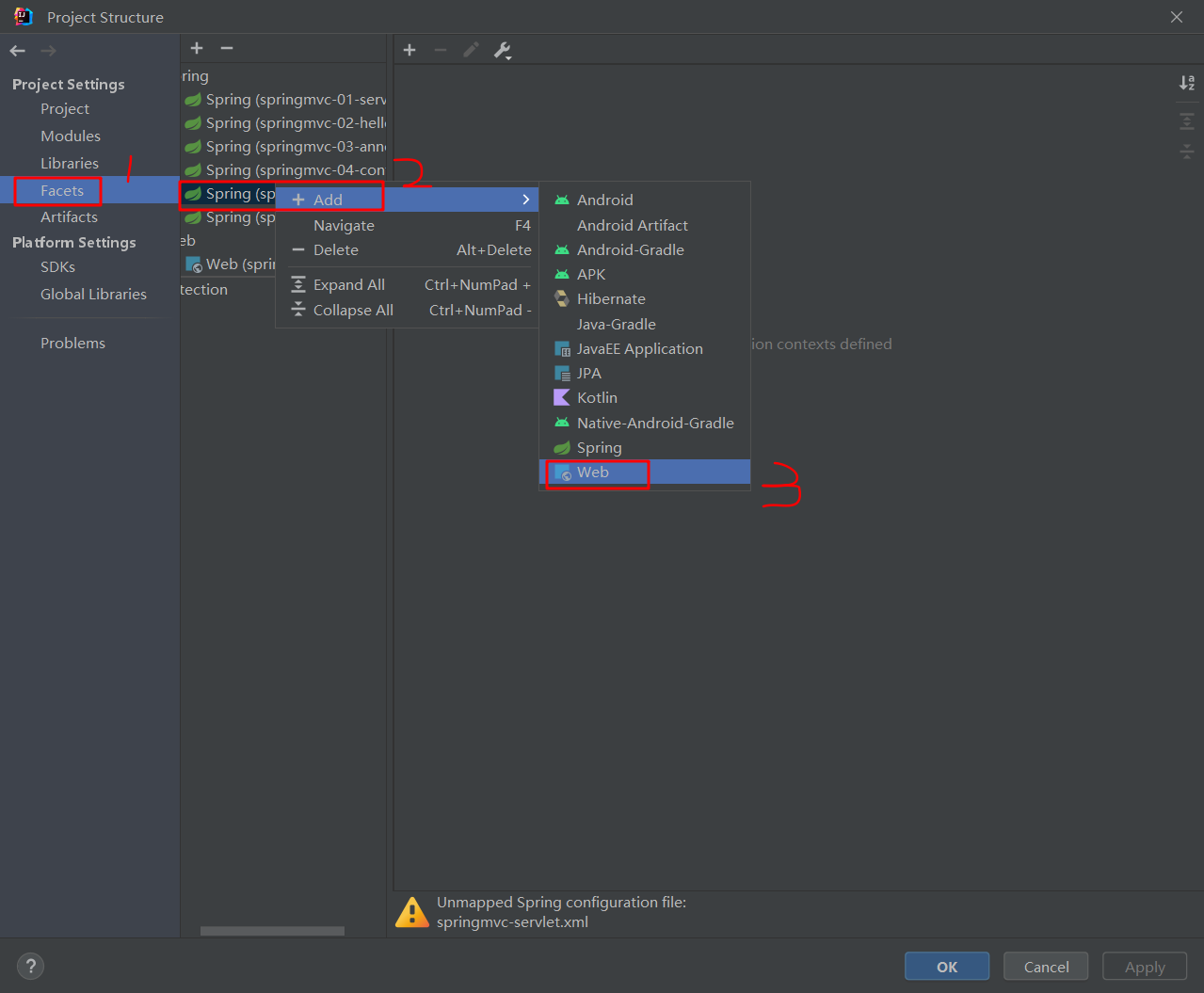Click Collapse All in the context menu
The width and height of the screenshot is (1204, 993).
tap(407, 311)
